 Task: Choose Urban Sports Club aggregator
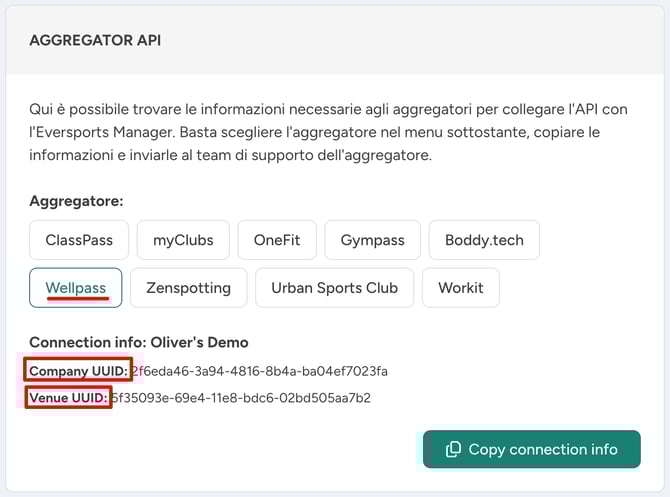334,288
